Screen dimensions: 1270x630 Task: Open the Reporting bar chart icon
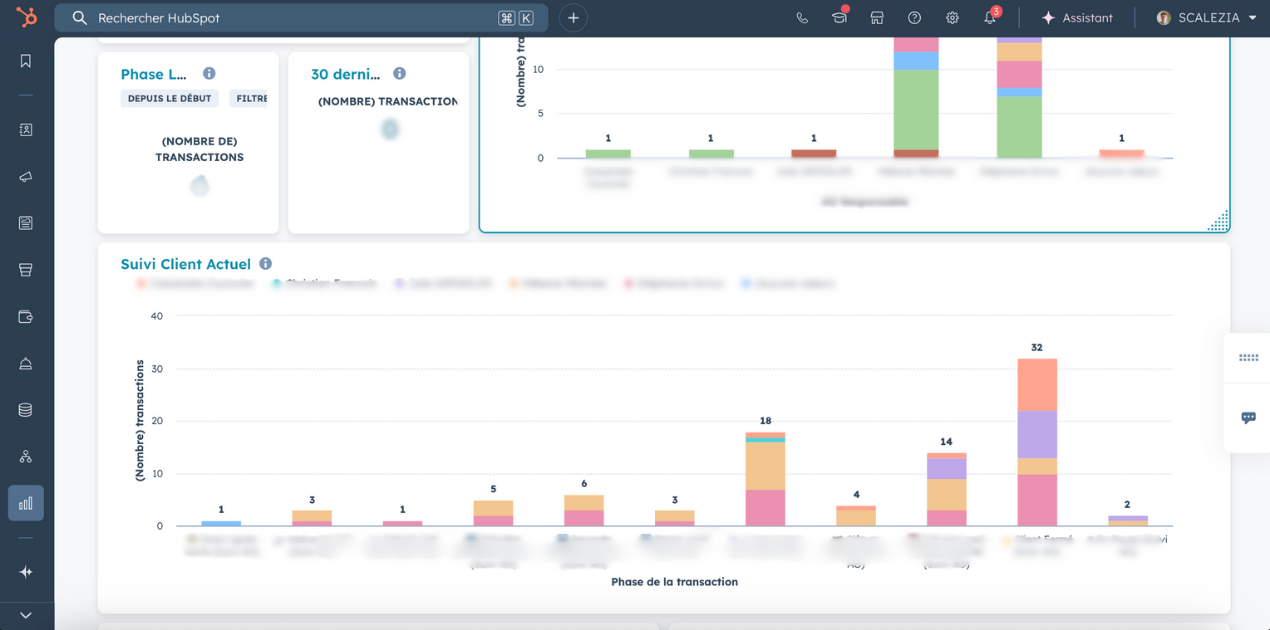click(x=26, y=503)
